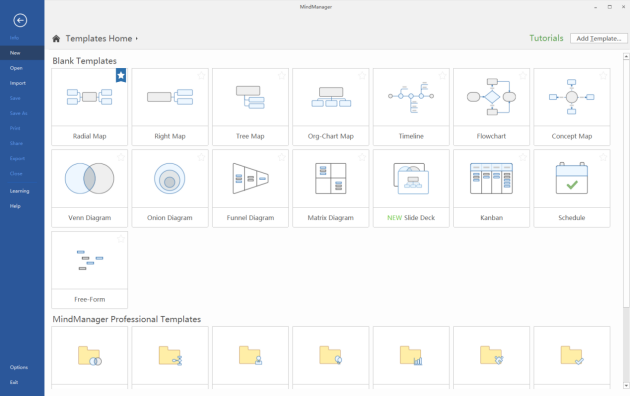Open the Tutorials link
This screenshot has height=396, width=630.
[x=546, y=38]
